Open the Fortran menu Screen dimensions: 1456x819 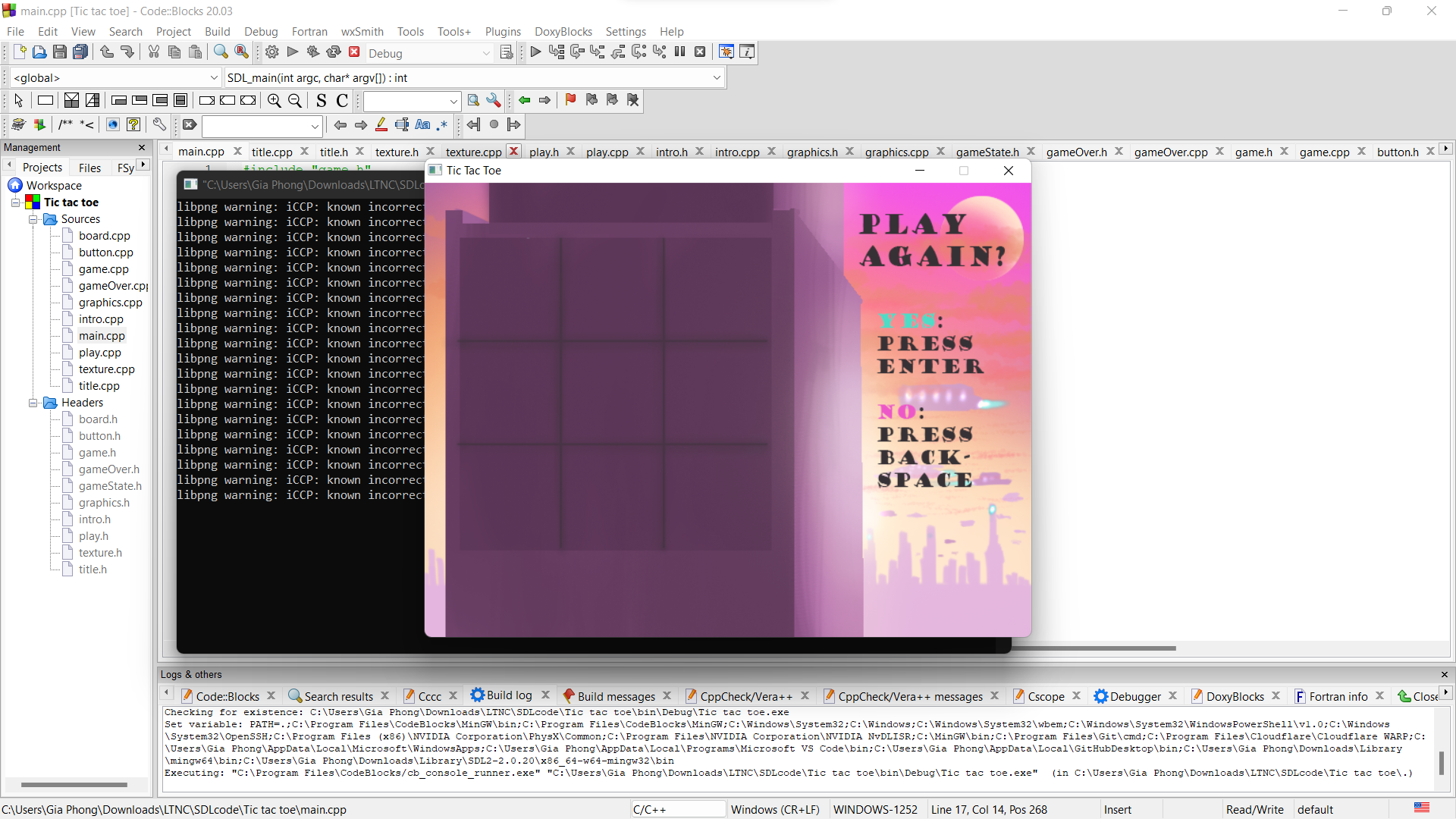coord(309,31)
